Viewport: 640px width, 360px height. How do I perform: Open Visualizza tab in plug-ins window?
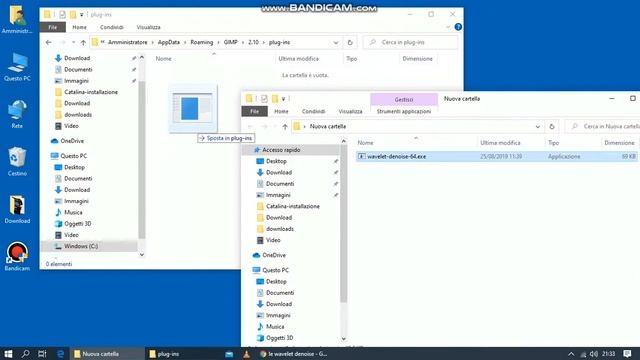pos(148,27)
